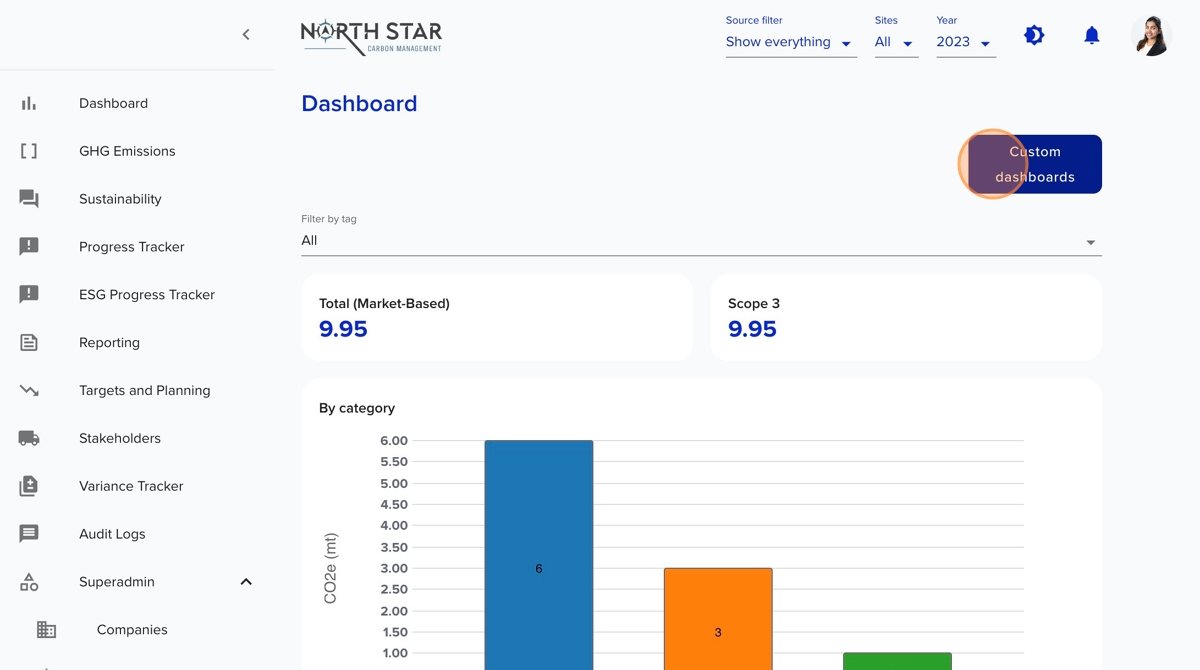
Task: Click the green chart bar
Action: click(897, 661)
